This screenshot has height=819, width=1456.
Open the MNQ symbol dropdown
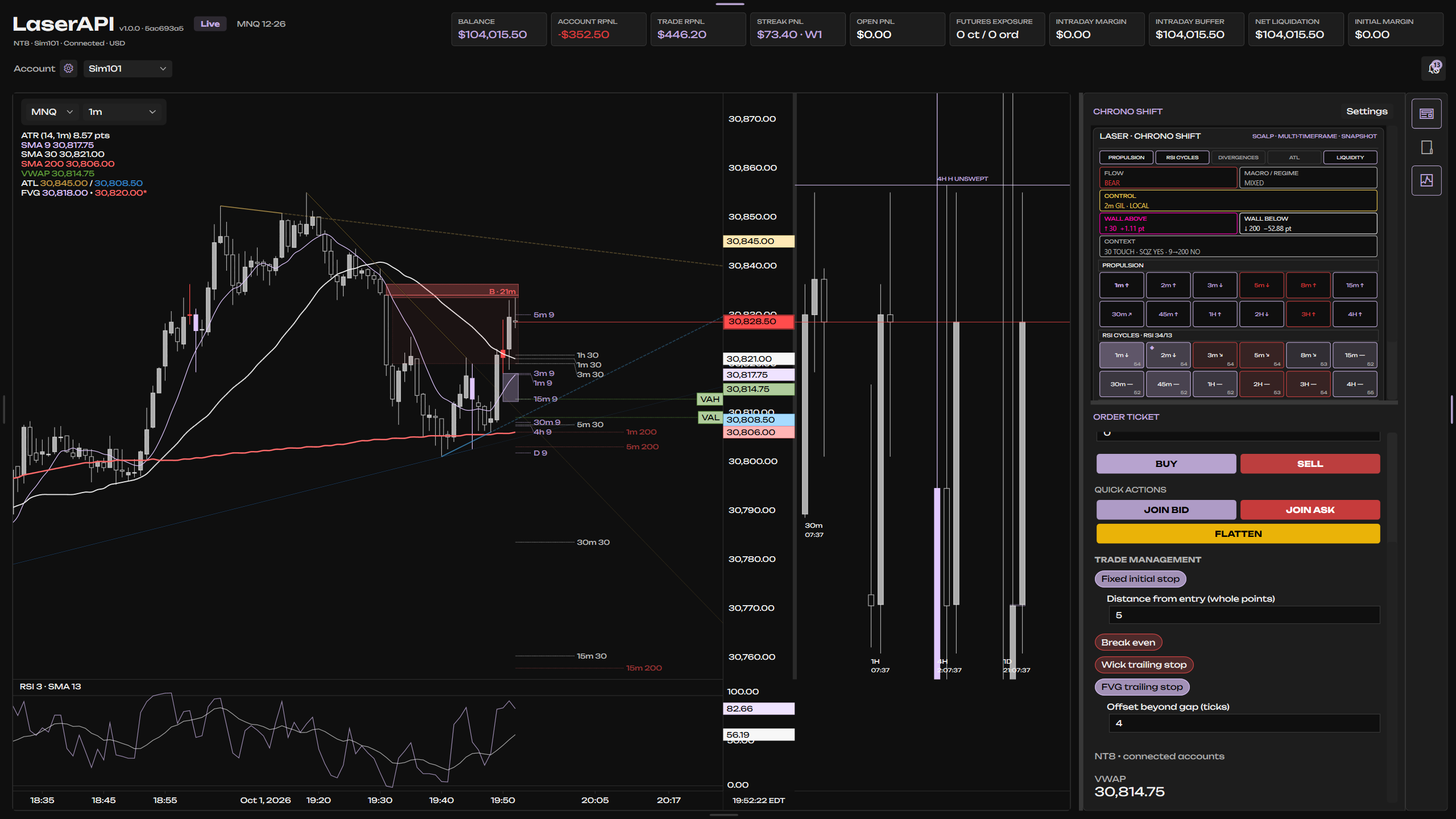point(52,112)
